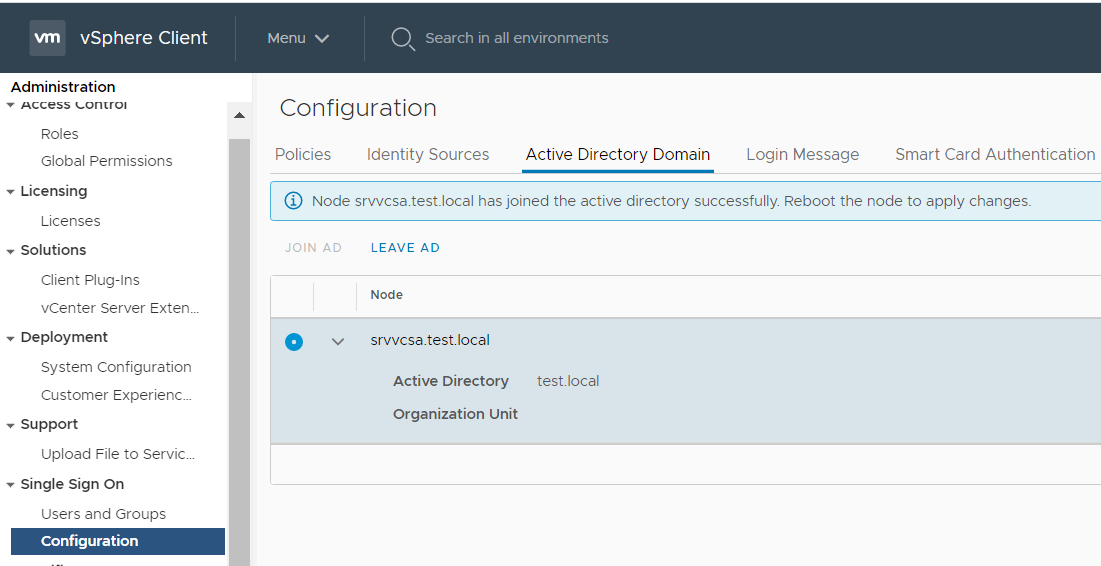Click the sidebar scrollbar track

coord(239,353)
